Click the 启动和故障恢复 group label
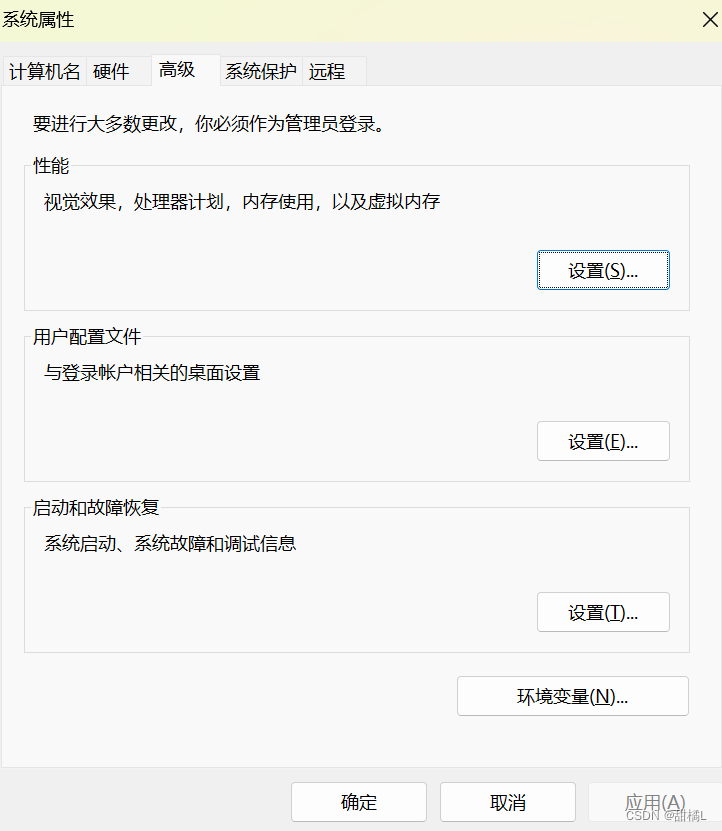 point(96,508)
